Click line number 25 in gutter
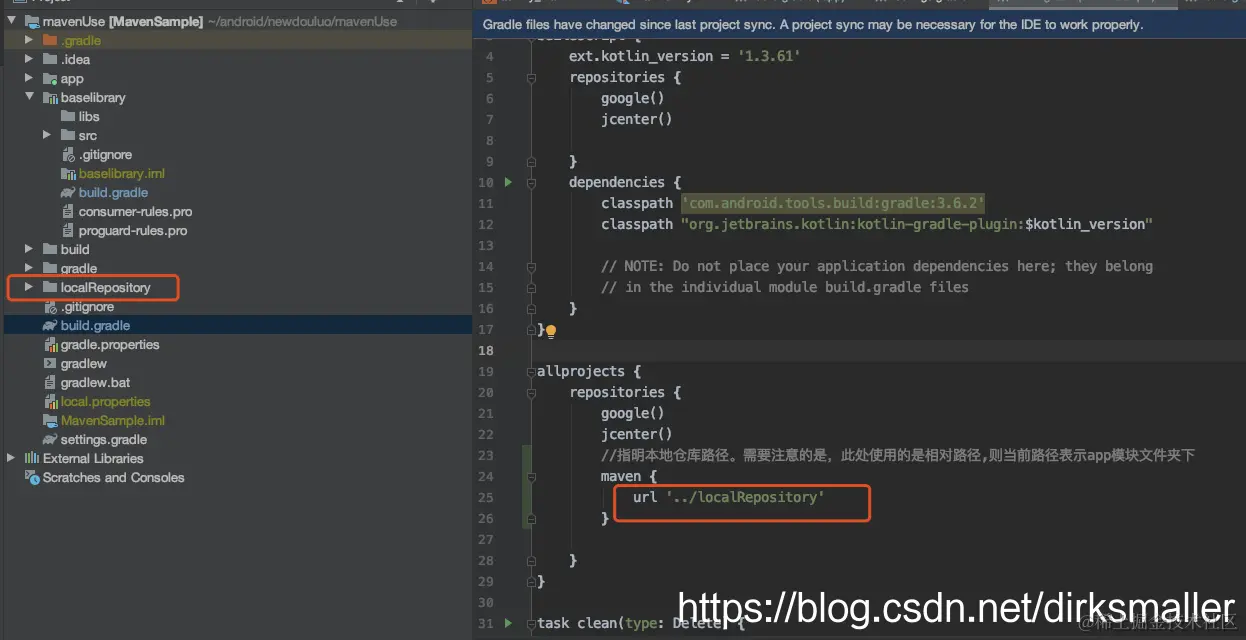The height and width of the screenshot is (640, 1246). tap(486, 497)
